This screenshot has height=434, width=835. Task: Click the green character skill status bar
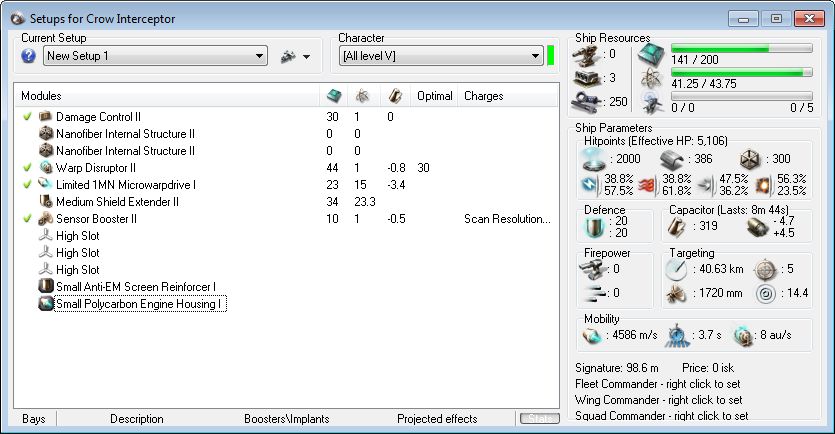[550, 56]
